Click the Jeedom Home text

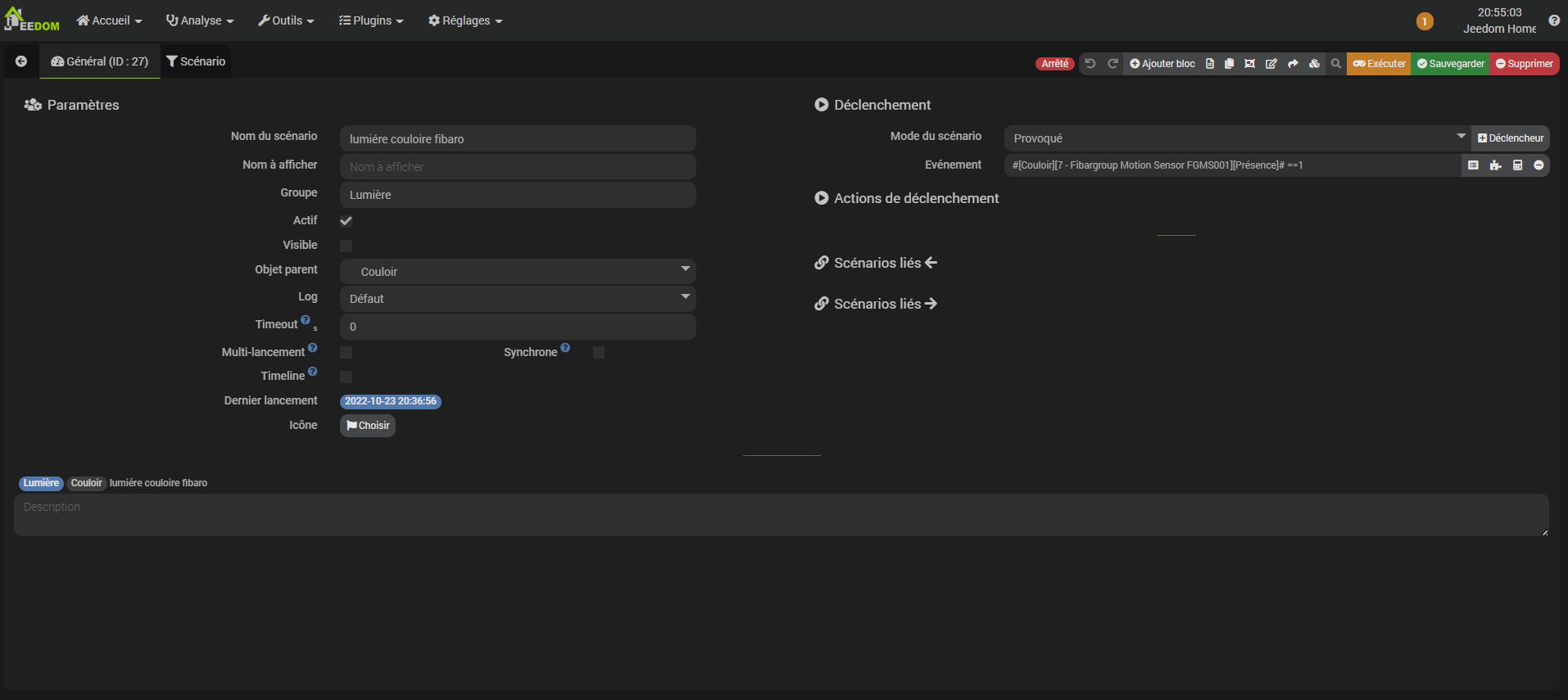(x=1499, y=29)
